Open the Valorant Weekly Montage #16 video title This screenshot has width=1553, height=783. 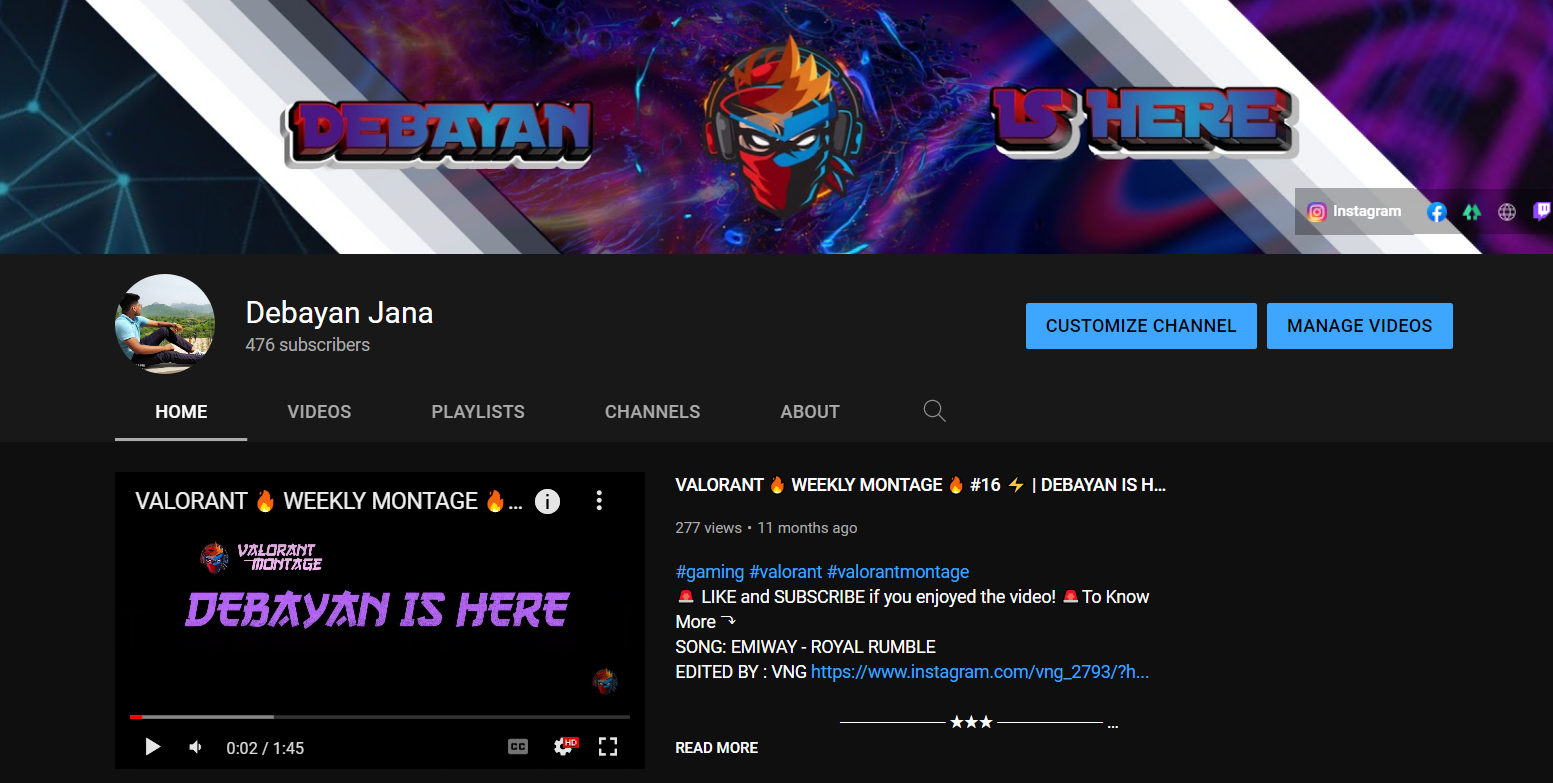click(x=921, y=485)
